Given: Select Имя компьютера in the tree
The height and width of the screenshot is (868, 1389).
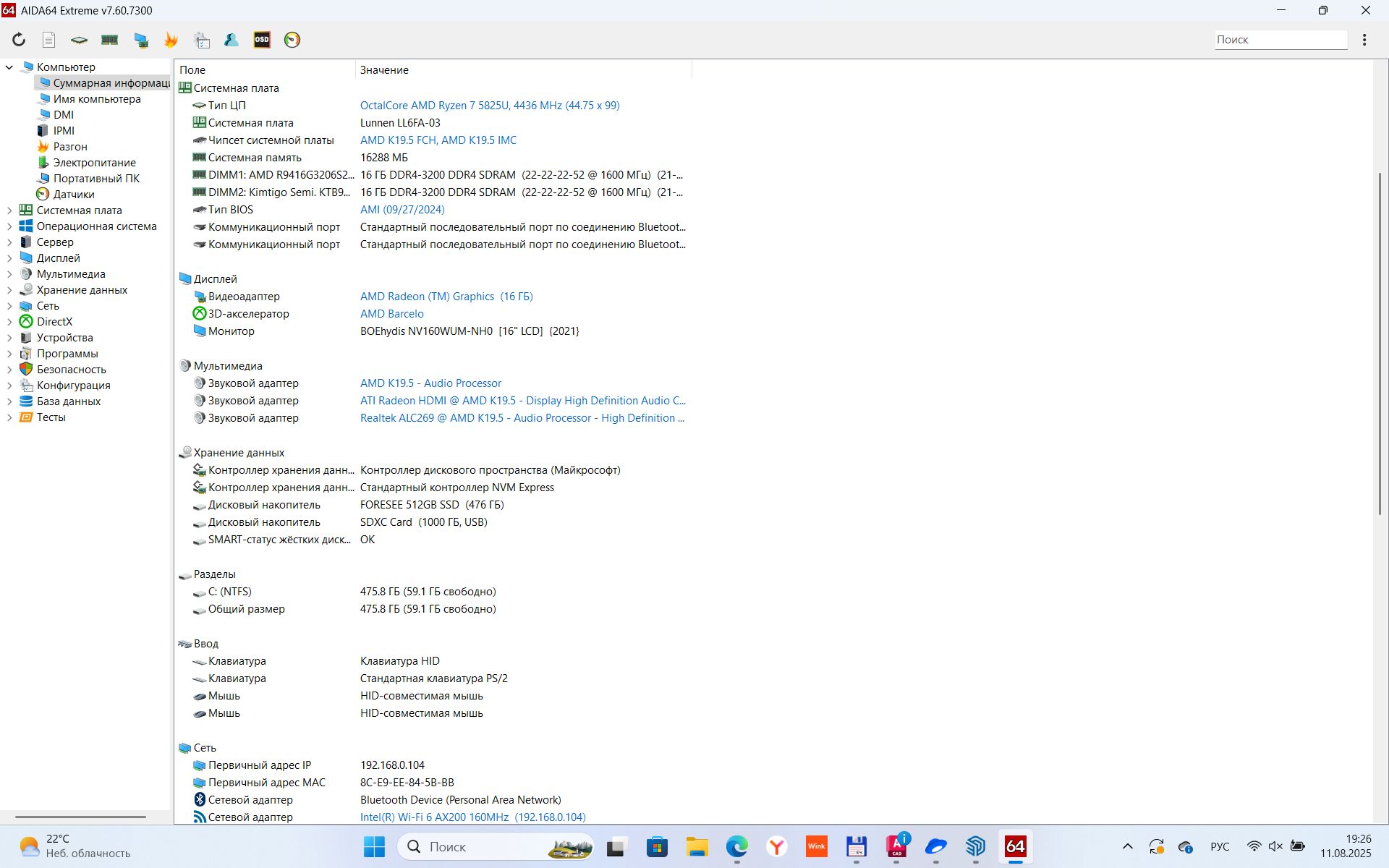Looking at the screenshot, I should pos(97,99).
